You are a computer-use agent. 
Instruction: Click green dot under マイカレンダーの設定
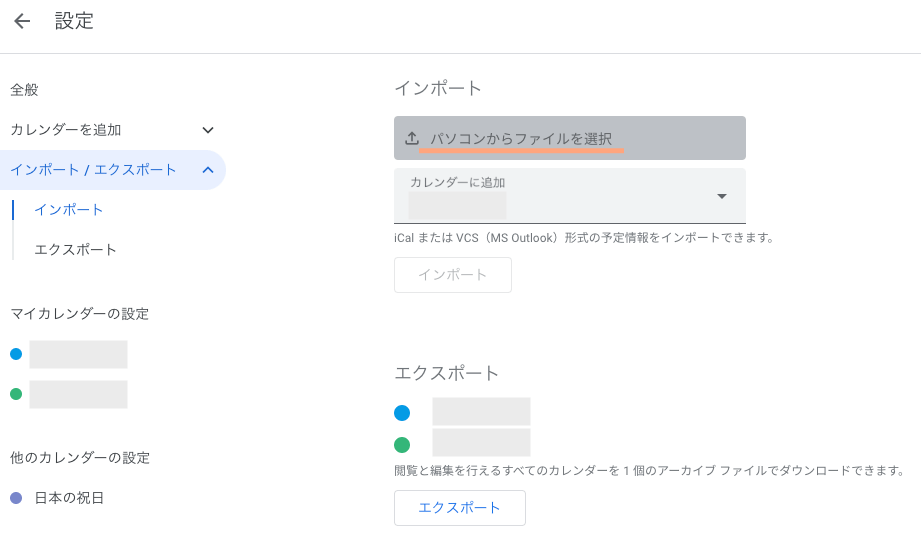click(15, 394)
